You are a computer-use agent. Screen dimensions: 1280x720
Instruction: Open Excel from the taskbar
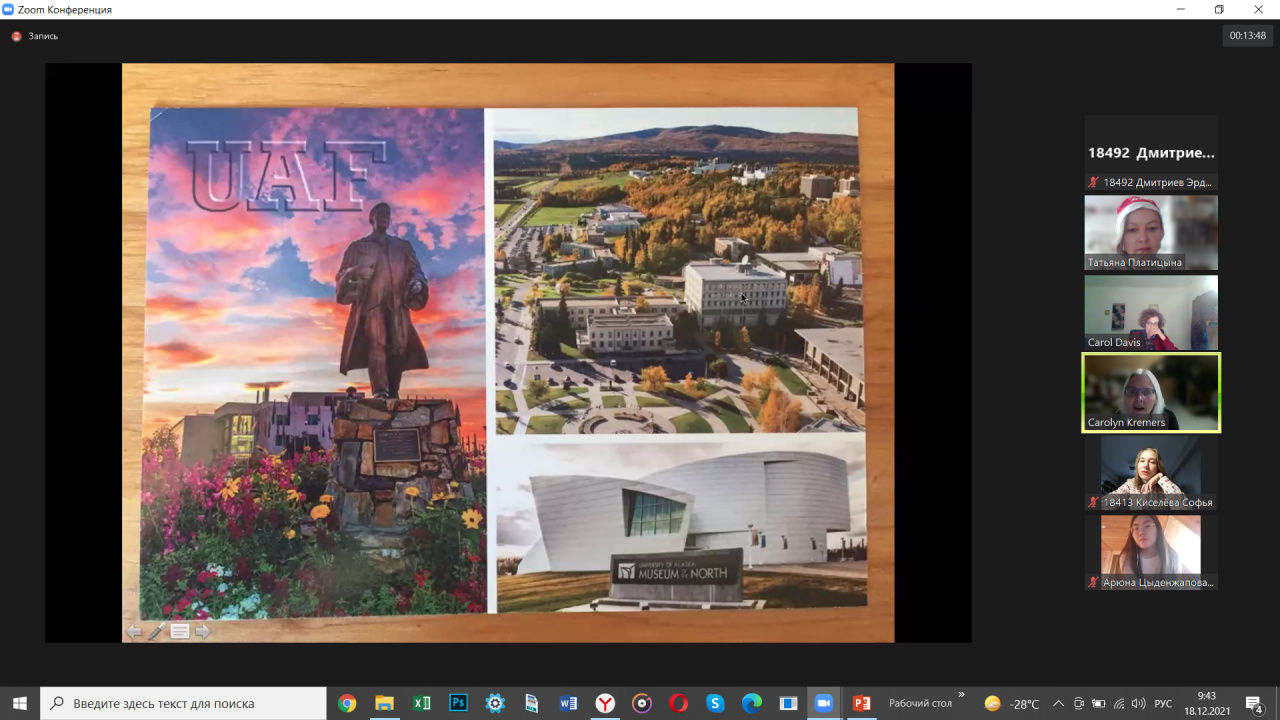(x=422, y=703)
